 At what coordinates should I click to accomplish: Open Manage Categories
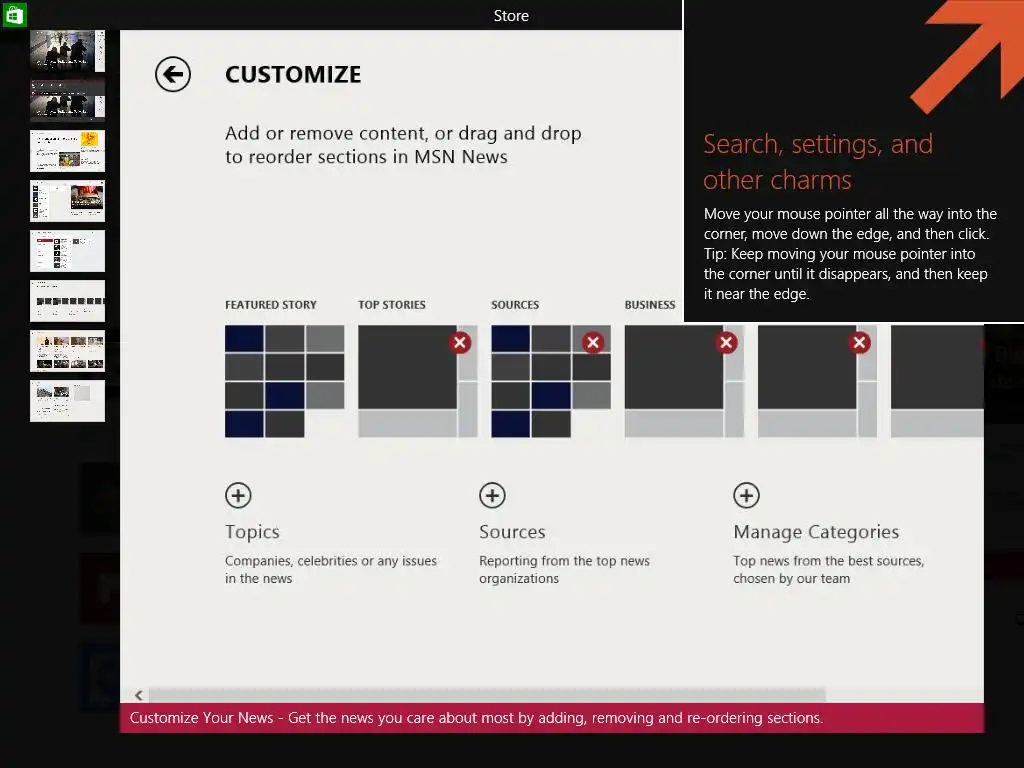point(816,532)
